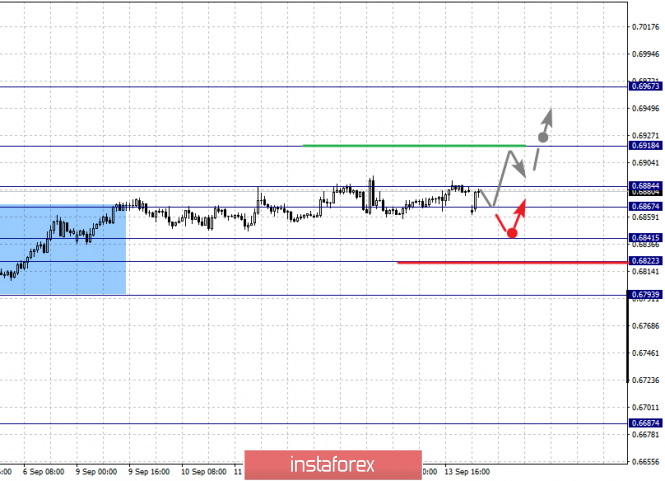Select the red horizontal stop line
Screen dimensions: 665x481
click(513, 263)
